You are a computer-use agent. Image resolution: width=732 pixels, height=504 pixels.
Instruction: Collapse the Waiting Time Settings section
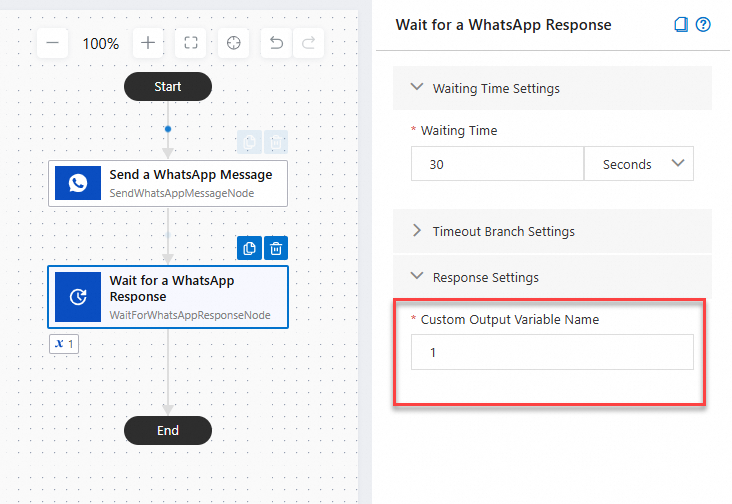pyautogui.click(x=552, y=88)
